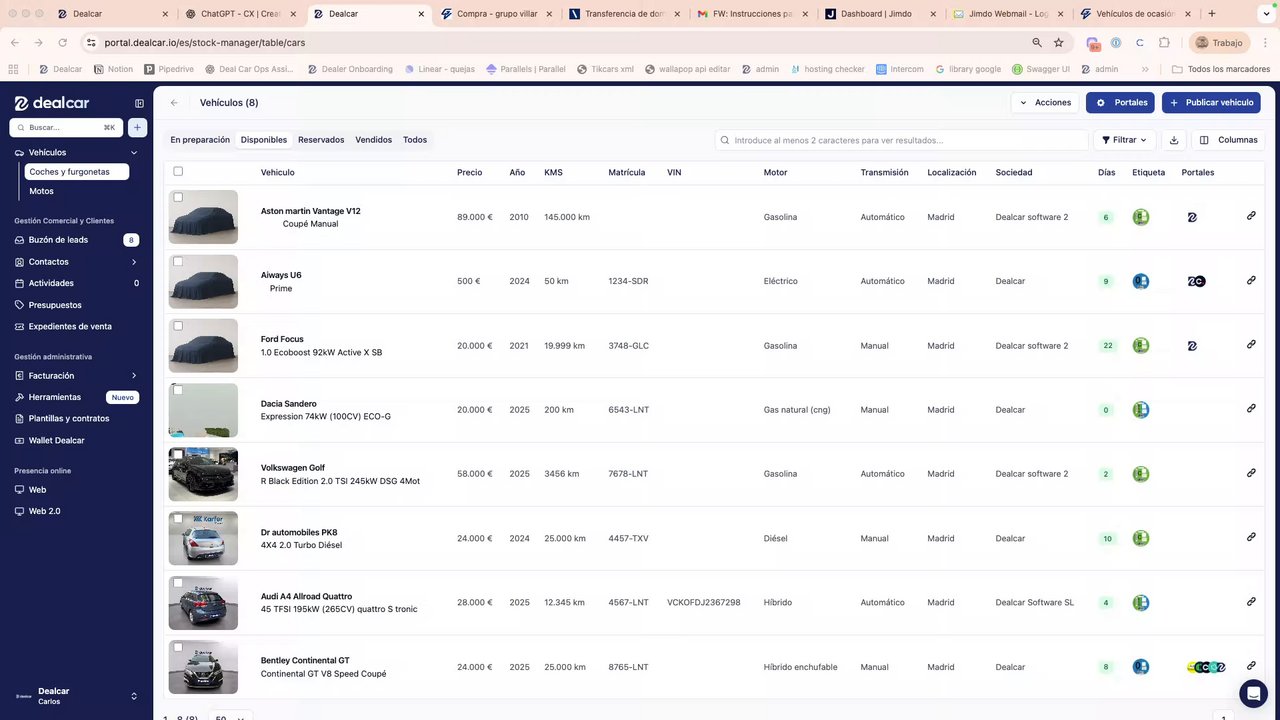
Task: Open the Todos los marcadores folder
Action: point(1221,69)
